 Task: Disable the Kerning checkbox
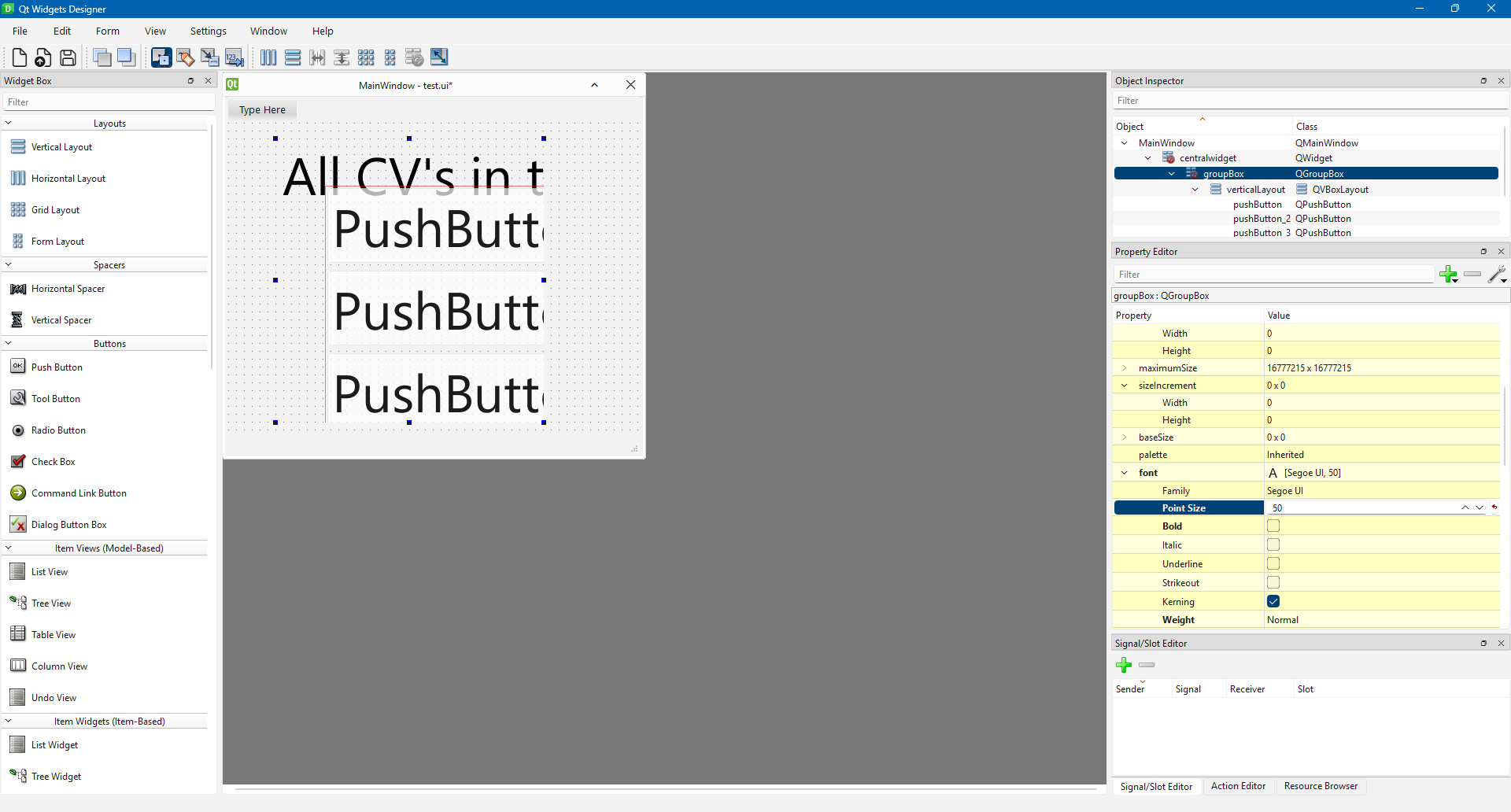coord(1273,601)
